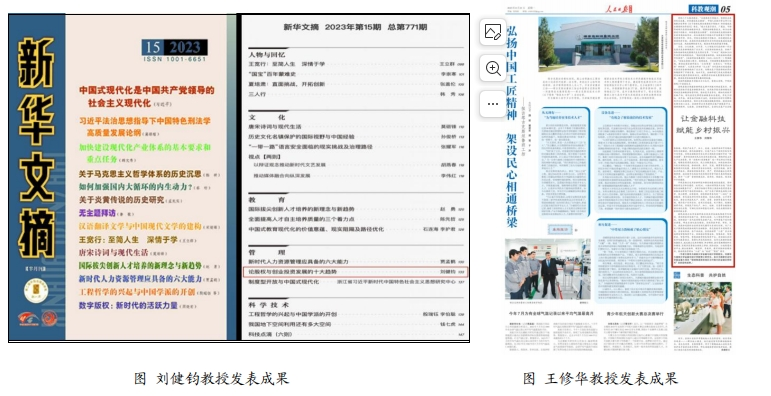
Task: Click the caption 图 王修华教授发表成果
Action: click(600, 378)
